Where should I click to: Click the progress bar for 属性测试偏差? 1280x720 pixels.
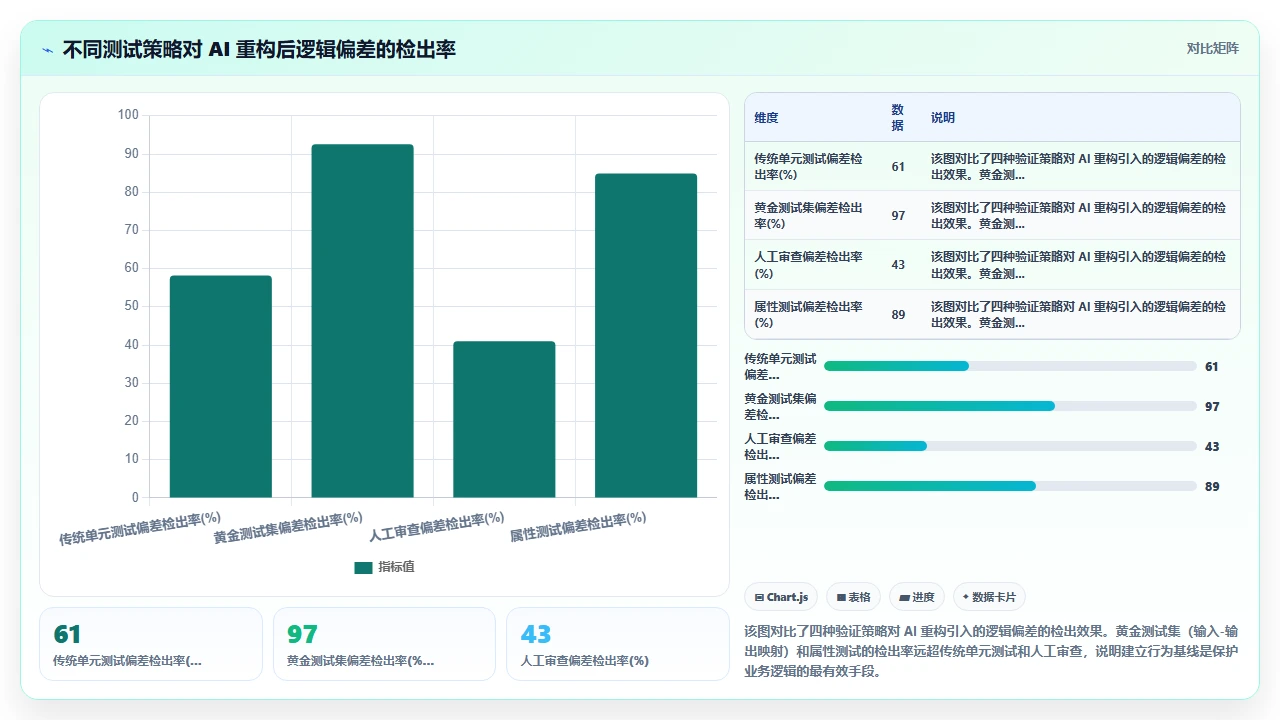click(x=1010, y=486)
